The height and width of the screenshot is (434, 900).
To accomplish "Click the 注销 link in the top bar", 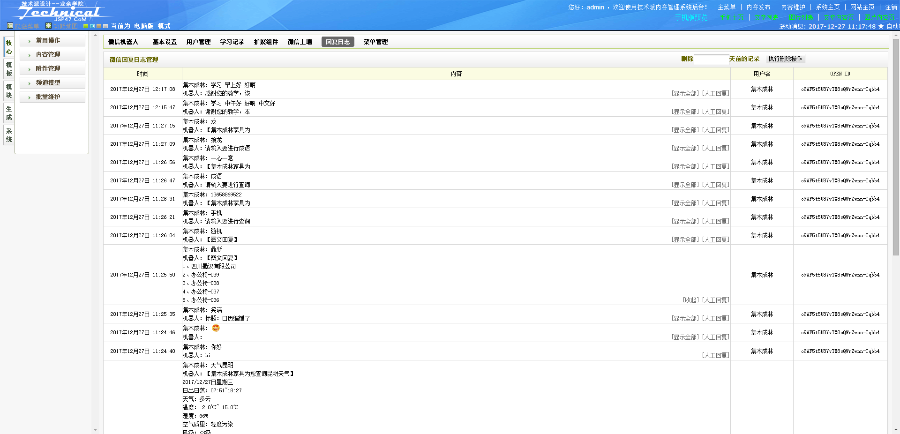I will (x=891, y=6).
